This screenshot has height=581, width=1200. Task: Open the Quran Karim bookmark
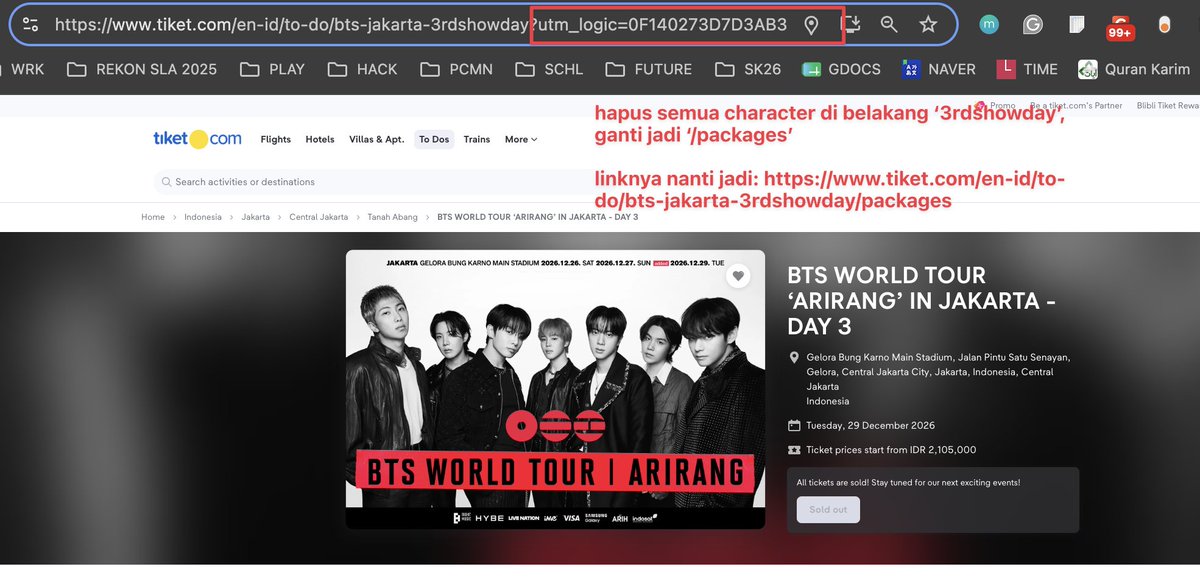(x=1132, y=69)
